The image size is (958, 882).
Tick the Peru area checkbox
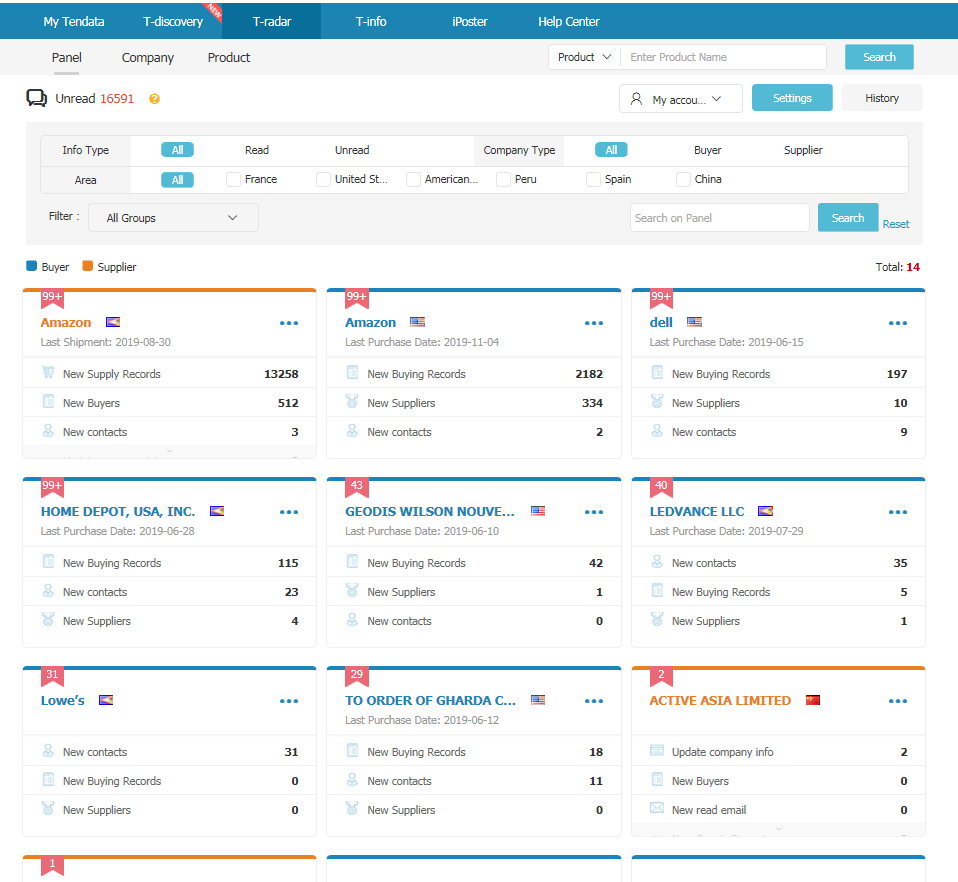[x=503, y=180]
